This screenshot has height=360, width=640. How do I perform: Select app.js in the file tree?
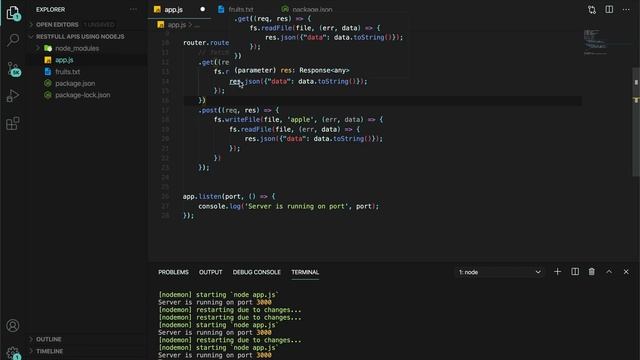click(x=64, y=60)
